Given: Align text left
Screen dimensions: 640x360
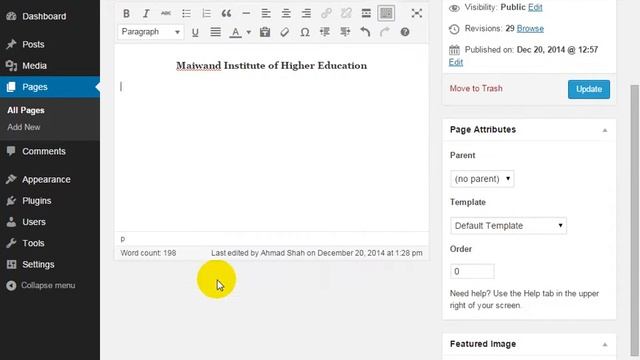Looking at the screenshot, I should point(266,13).
